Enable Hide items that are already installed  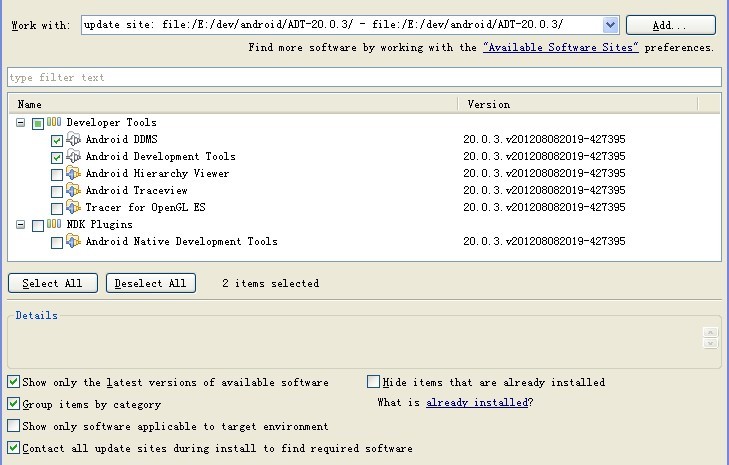(373, 382)
